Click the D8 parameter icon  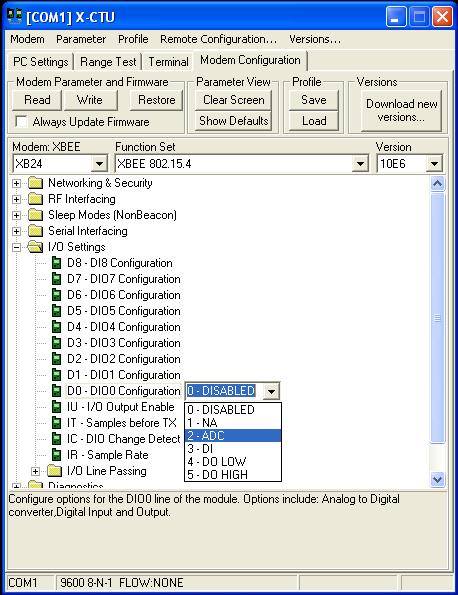tap(57, 263)
